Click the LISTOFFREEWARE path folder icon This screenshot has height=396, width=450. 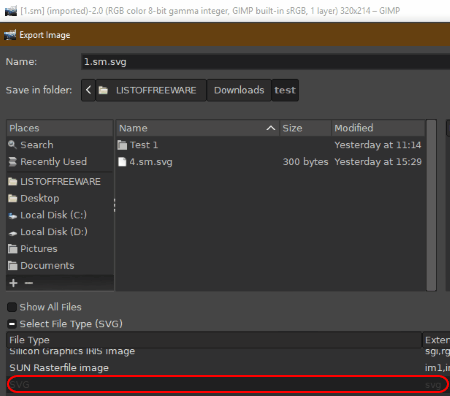pyautogui.click(x=103, y=90)
